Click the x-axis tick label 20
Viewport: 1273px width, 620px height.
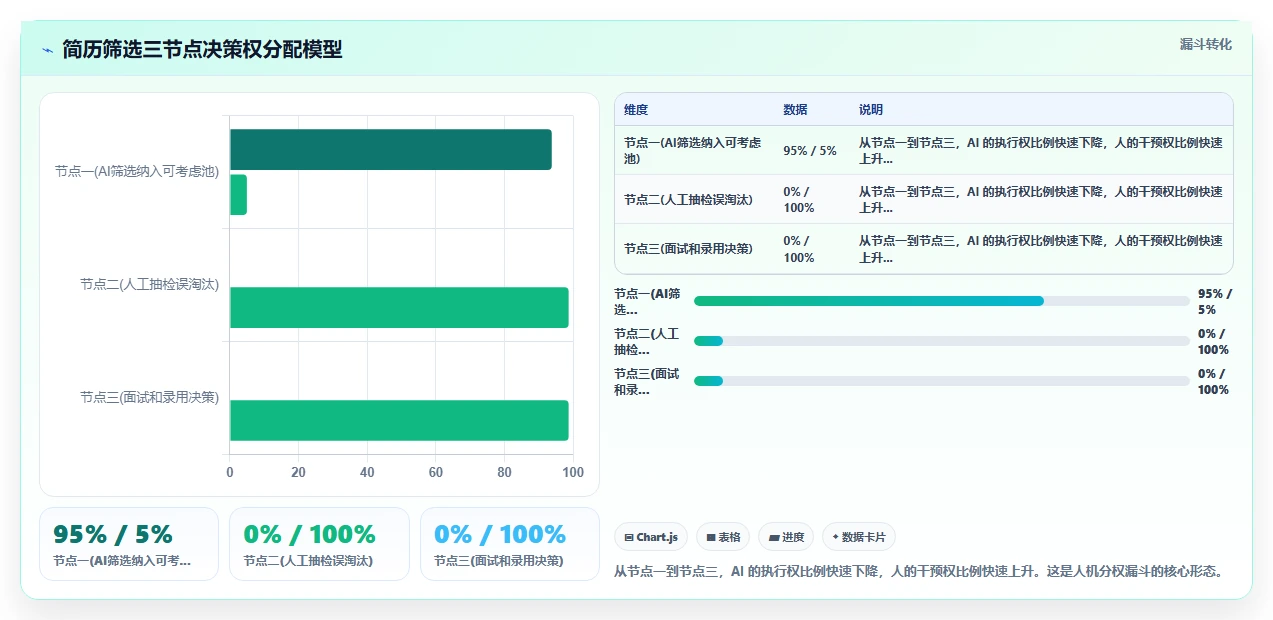coord(298,472)
